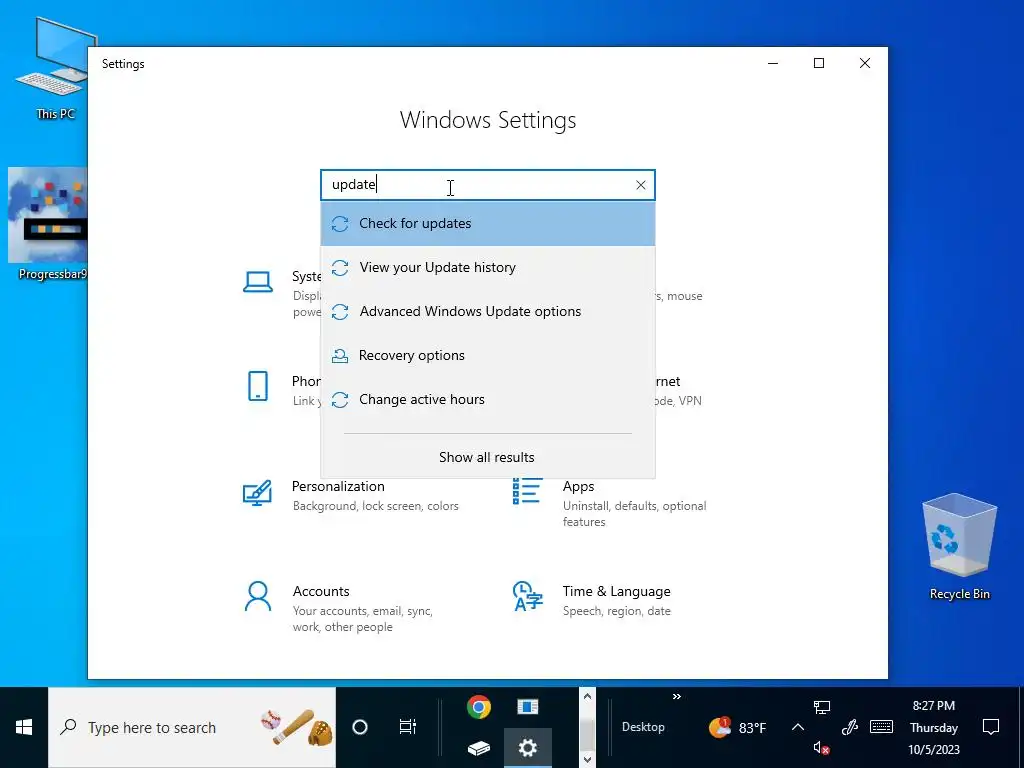Maximize the Settings window
Screen dimensions: 1024x768
click(819, 63)
